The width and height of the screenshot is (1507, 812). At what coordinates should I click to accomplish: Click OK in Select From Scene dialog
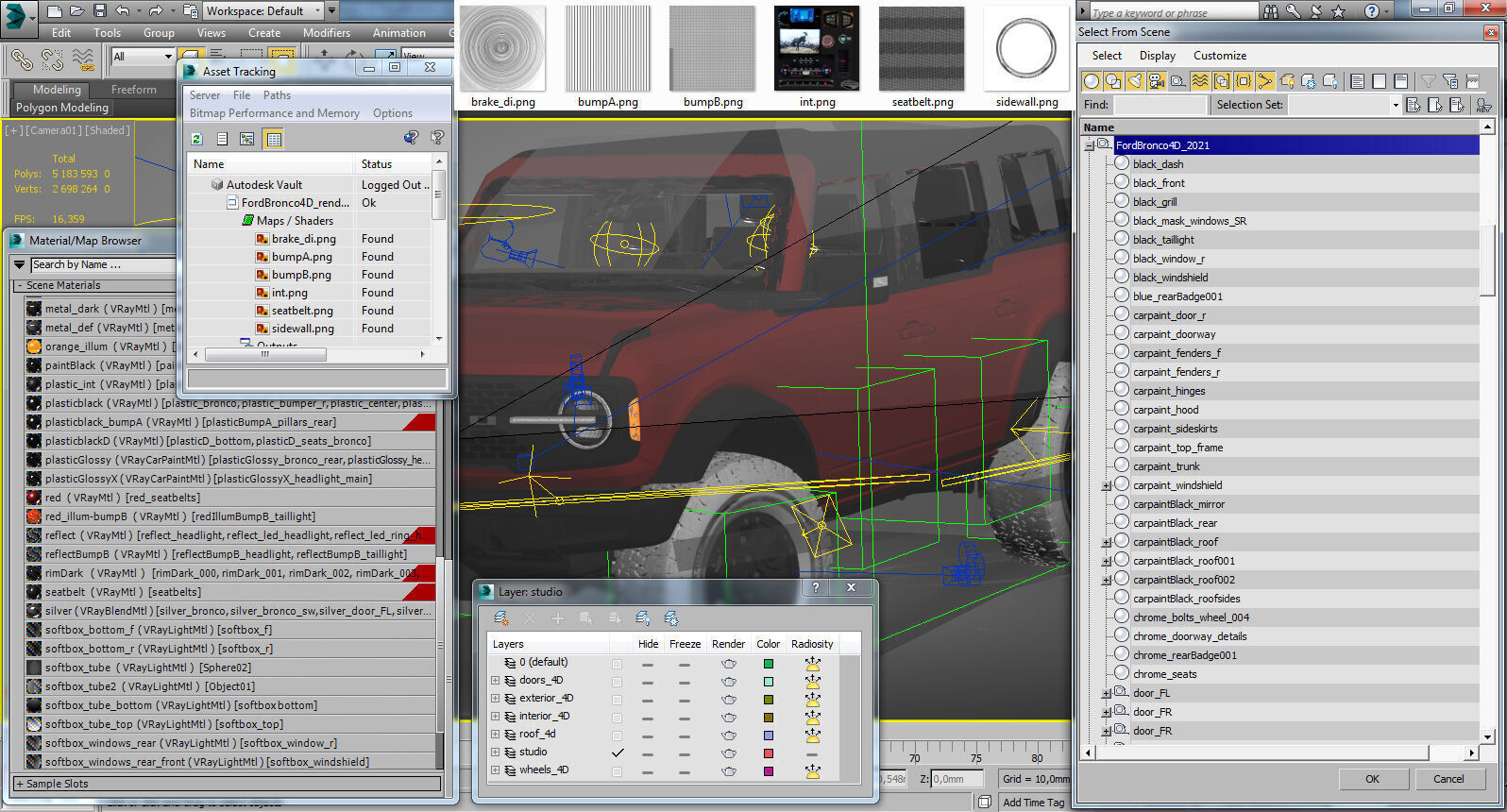1372,779
